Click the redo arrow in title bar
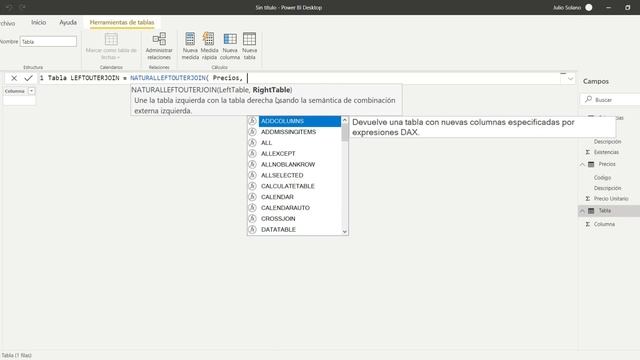 coord(22,7)
